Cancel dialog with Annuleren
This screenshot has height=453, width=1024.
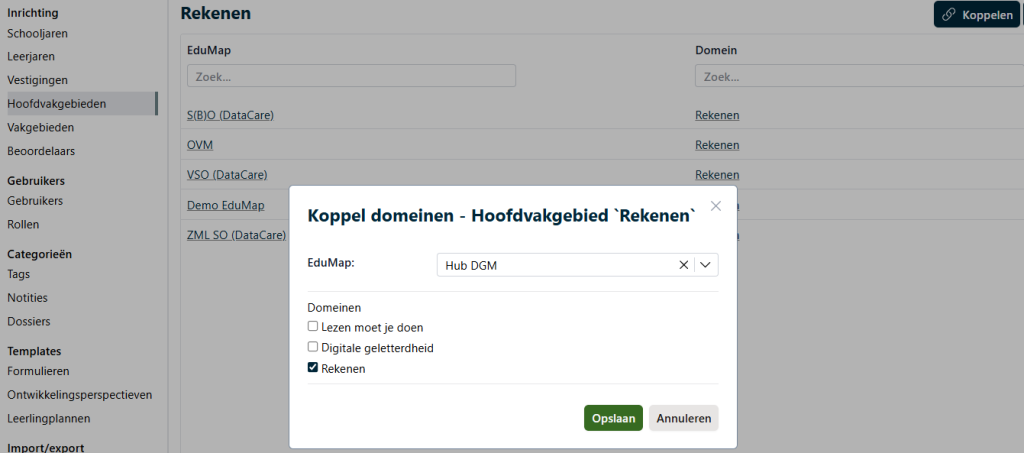683,418
